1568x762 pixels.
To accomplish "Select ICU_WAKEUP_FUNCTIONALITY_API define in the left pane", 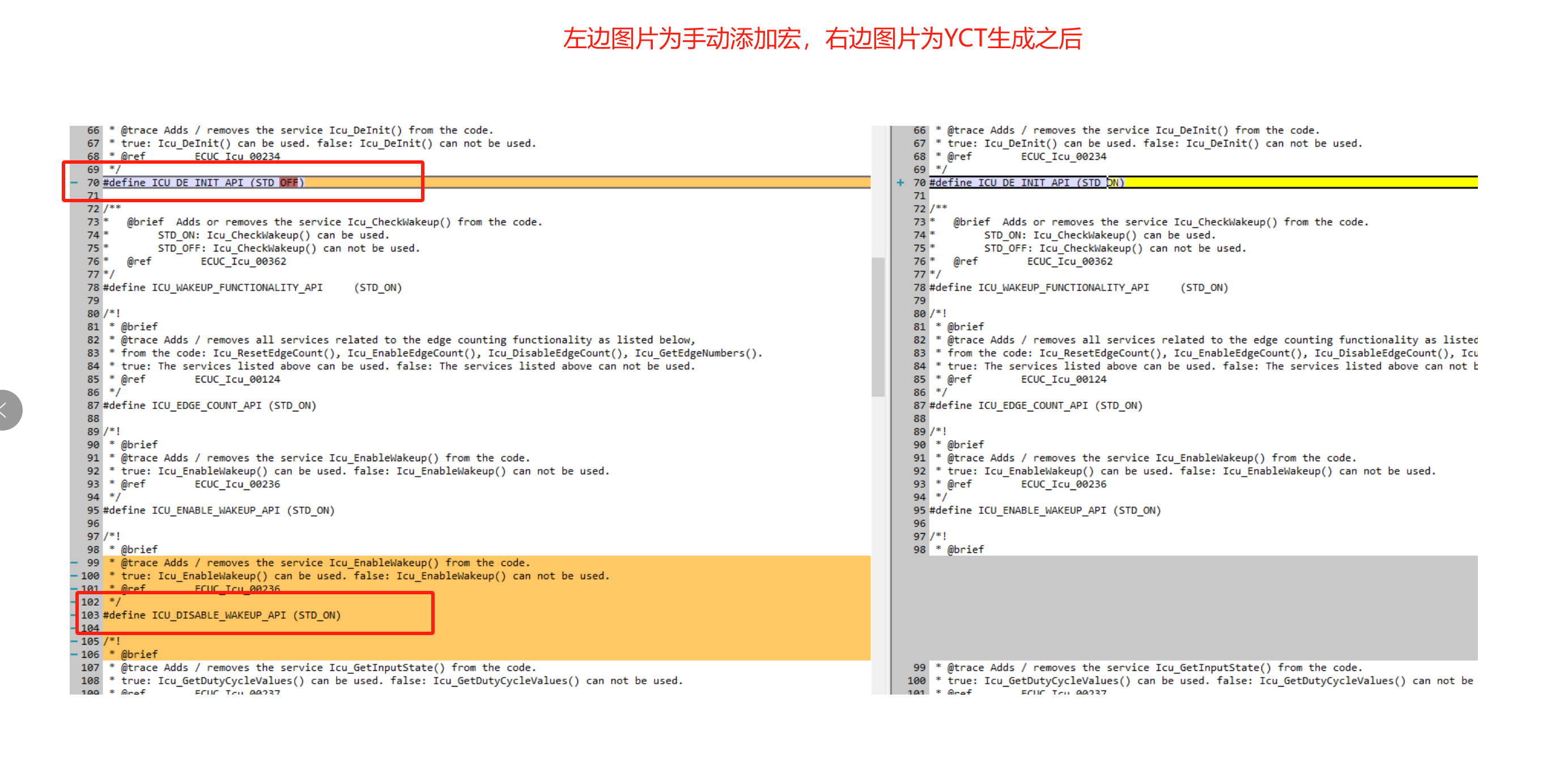I will click(252, 287).
